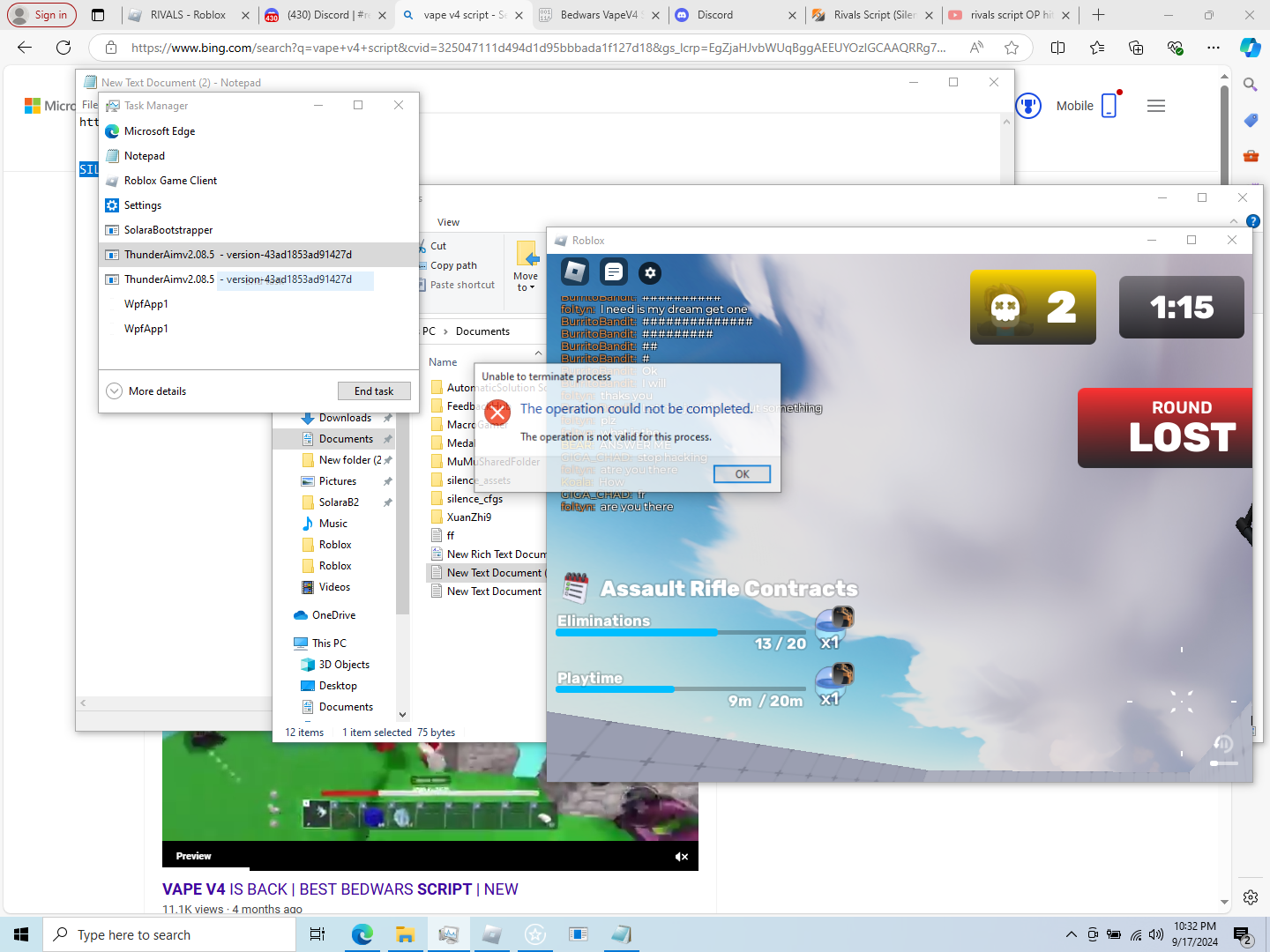This screenshot has height=952, width=1270.
Task: Open VAPE V4 IS BACK video link
Action: point(340,889)
